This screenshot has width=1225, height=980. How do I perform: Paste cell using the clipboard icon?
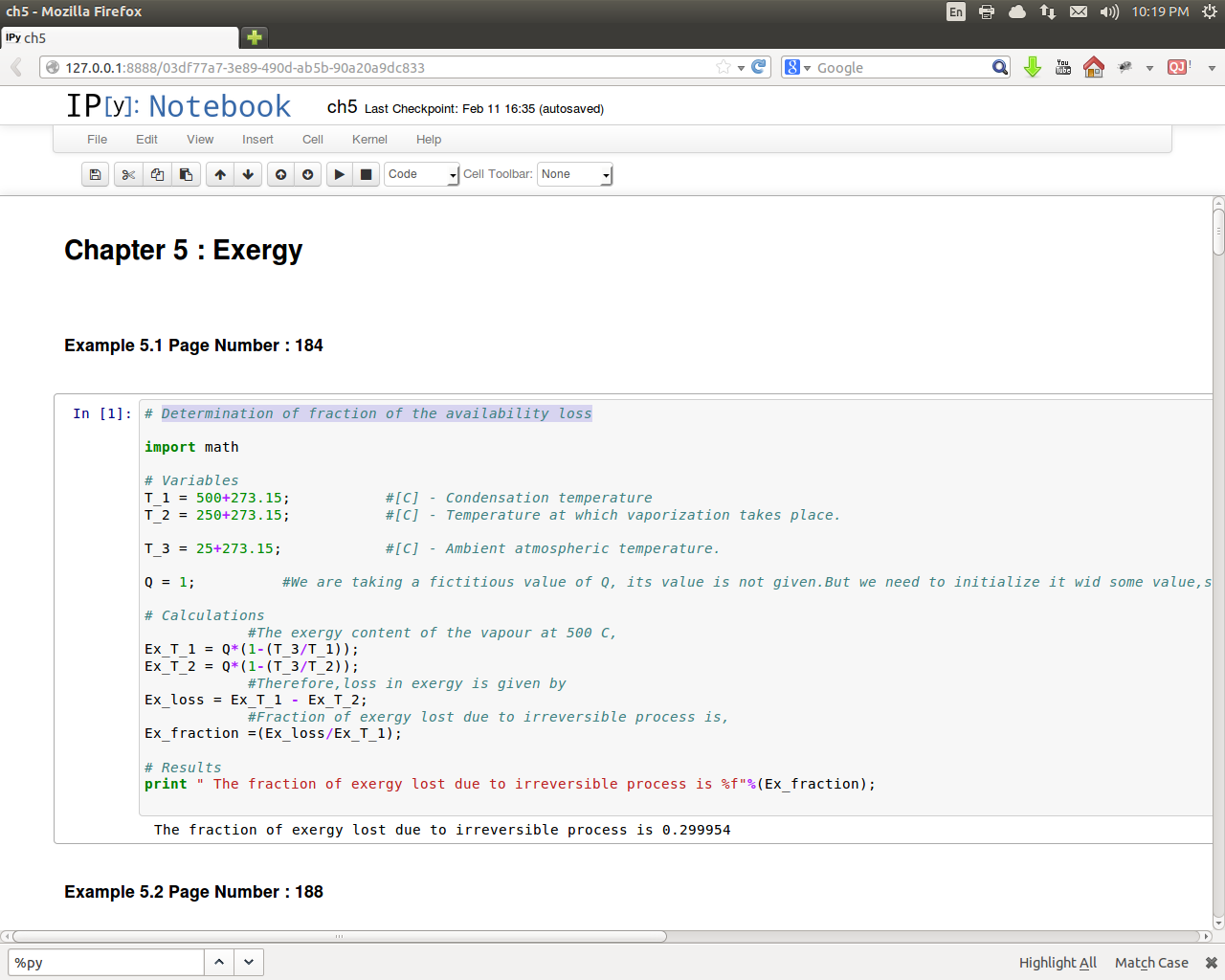(x=186, y=174)
